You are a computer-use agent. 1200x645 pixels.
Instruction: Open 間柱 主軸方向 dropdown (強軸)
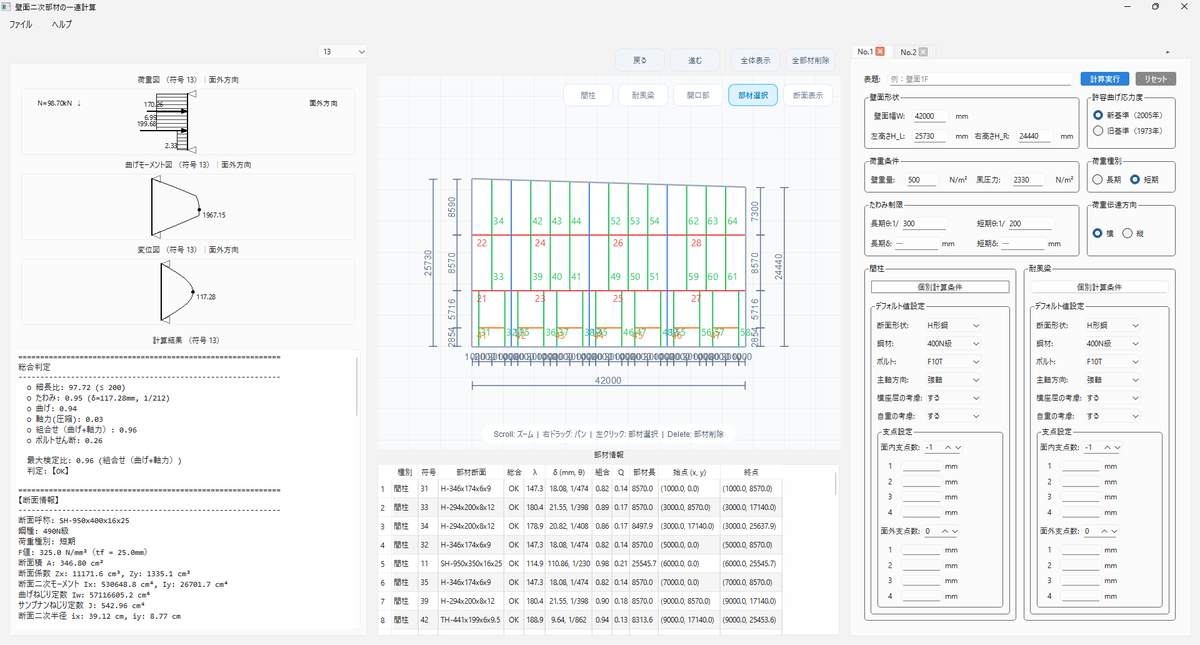tap(953, 379)
